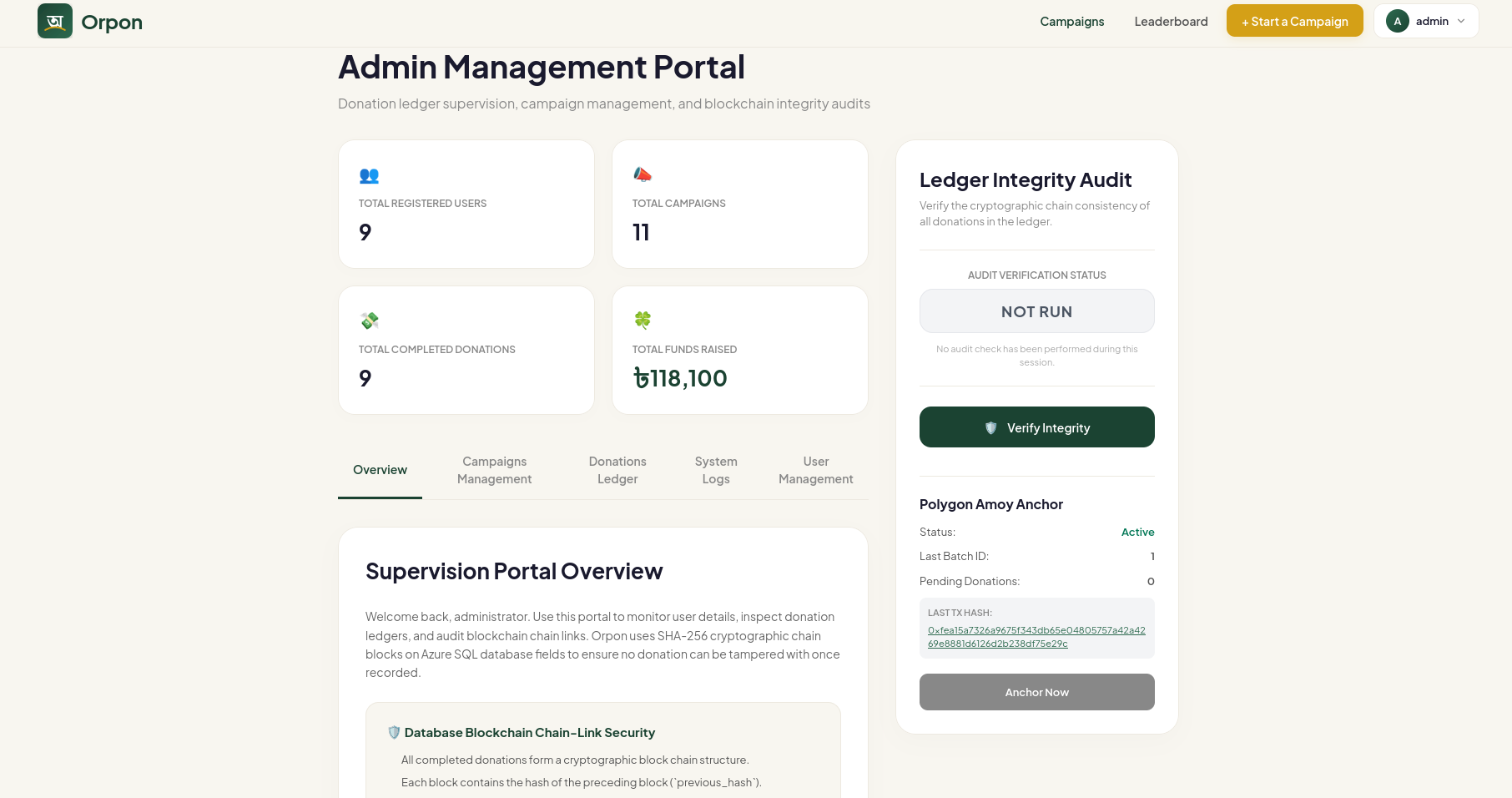The height and width of the screenshot is (798, 1512).
Task: Click the Active status text
Action: click(1137, 532)
